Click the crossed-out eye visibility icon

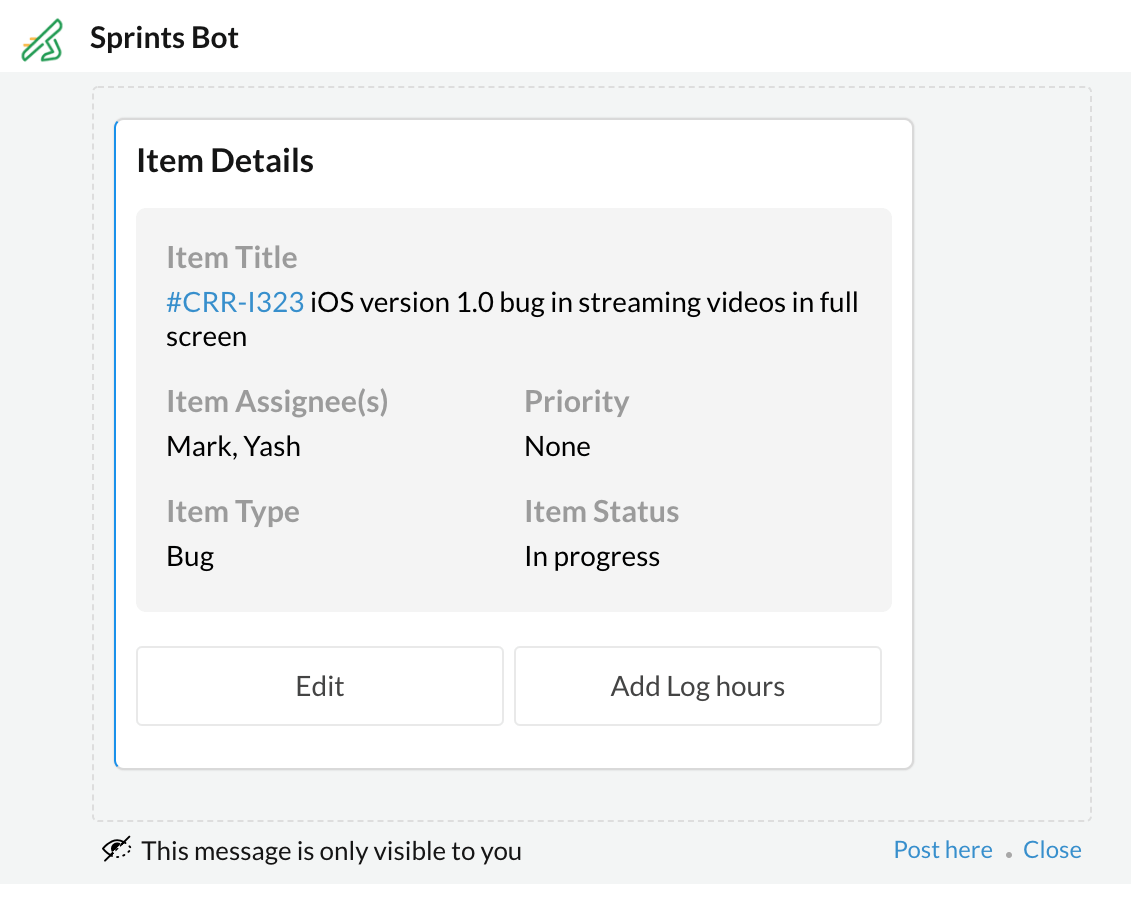pyautogui.click(x=117, y=851)
